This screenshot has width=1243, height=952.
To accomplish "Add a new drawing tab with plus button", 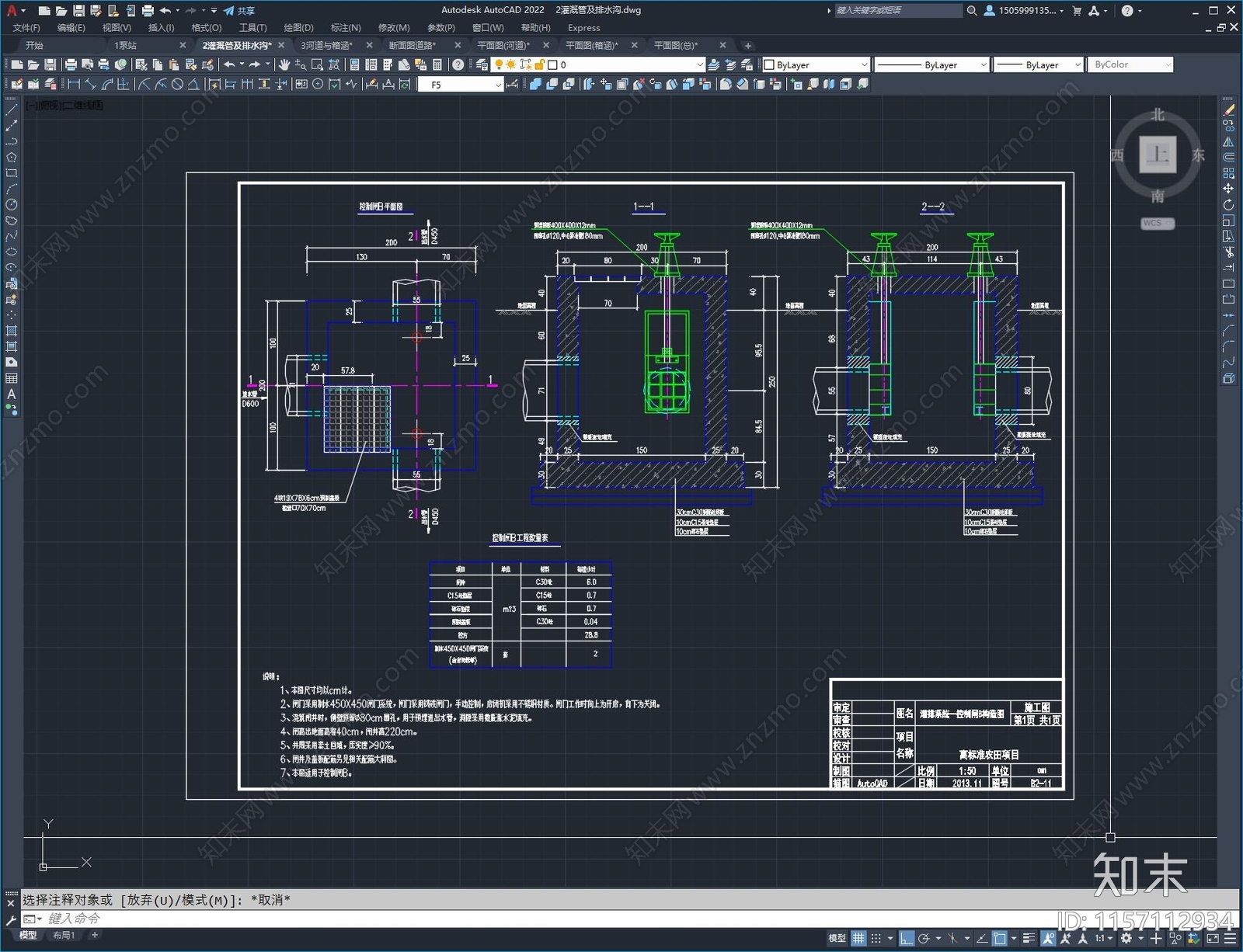I will [x=747, y=45].
